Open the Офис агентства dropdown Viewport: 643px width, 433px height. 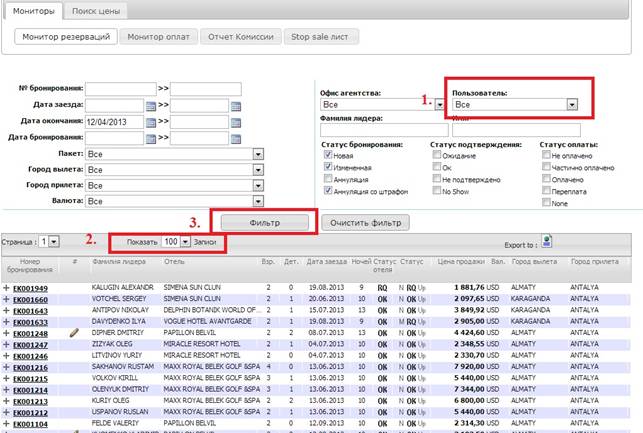(382, 105)
